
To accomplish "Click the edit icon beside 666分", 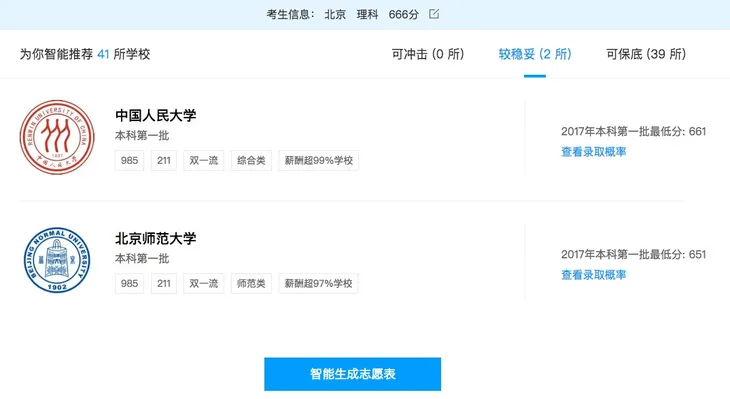I will coord(434,14).
